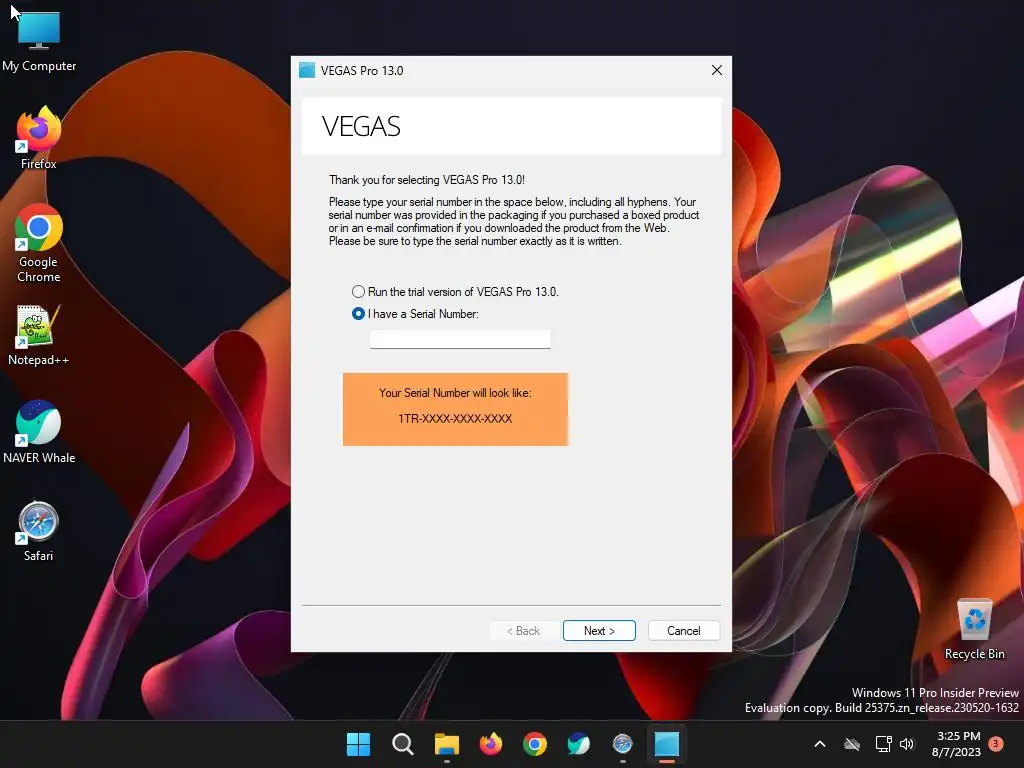This screenshot has width=1024, height=768.
Task: Click Windows 11 Pro Insider Preview text
Action: (x=935, y=693)
